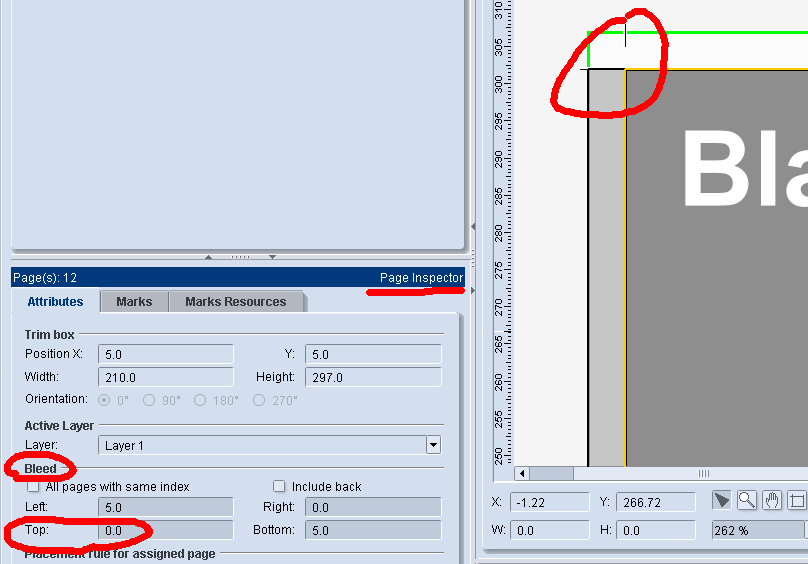Screen dimensions: 808x564
Task: Click the right-pointing splitter arrow beside Page Inspector
Action: pyautogui.click(x=473, y=291)
